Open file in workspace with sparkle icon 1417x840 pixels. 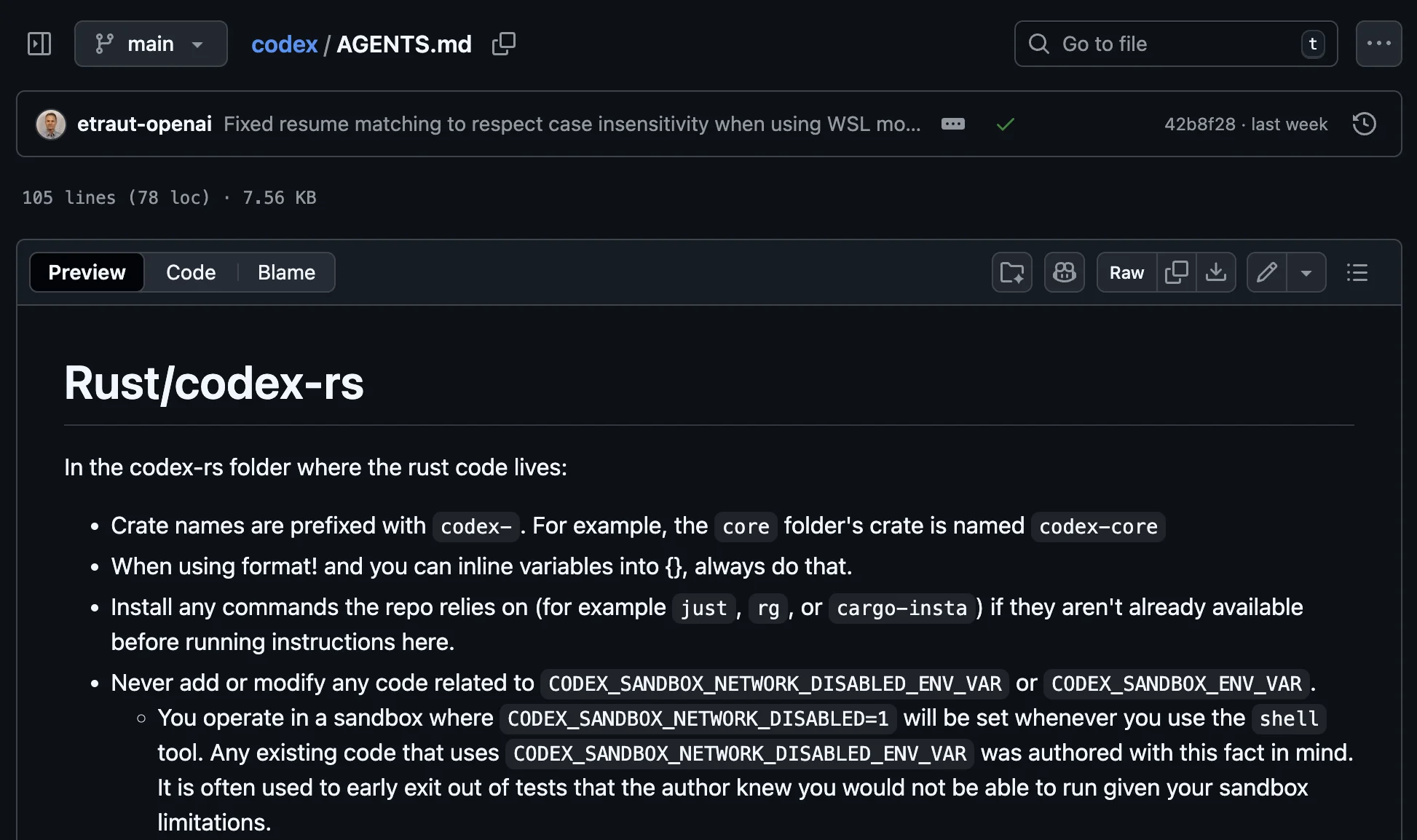coord(1011,272)
